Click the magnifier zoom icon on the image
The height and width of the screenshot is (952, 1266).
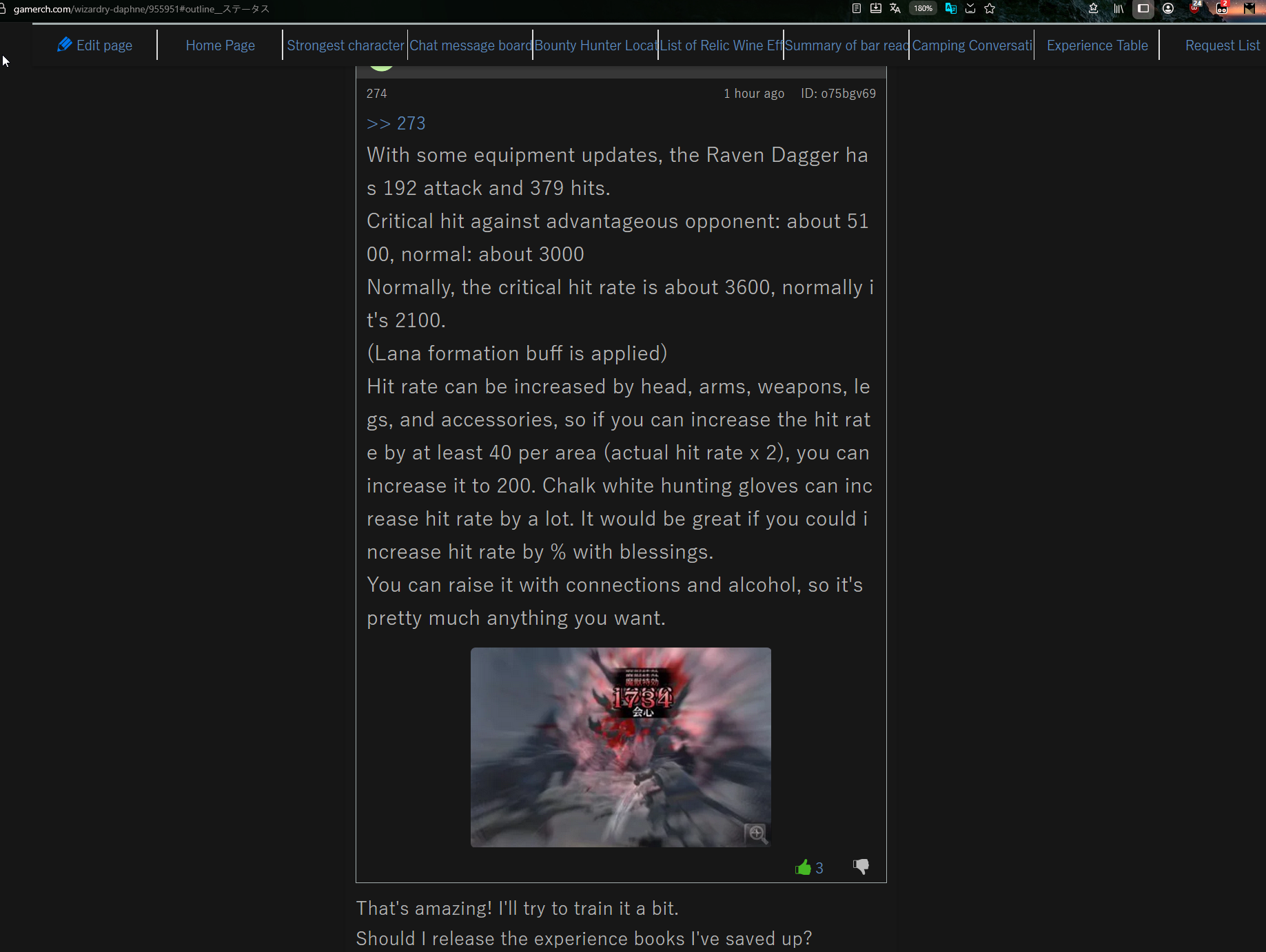tap(757, 834)
